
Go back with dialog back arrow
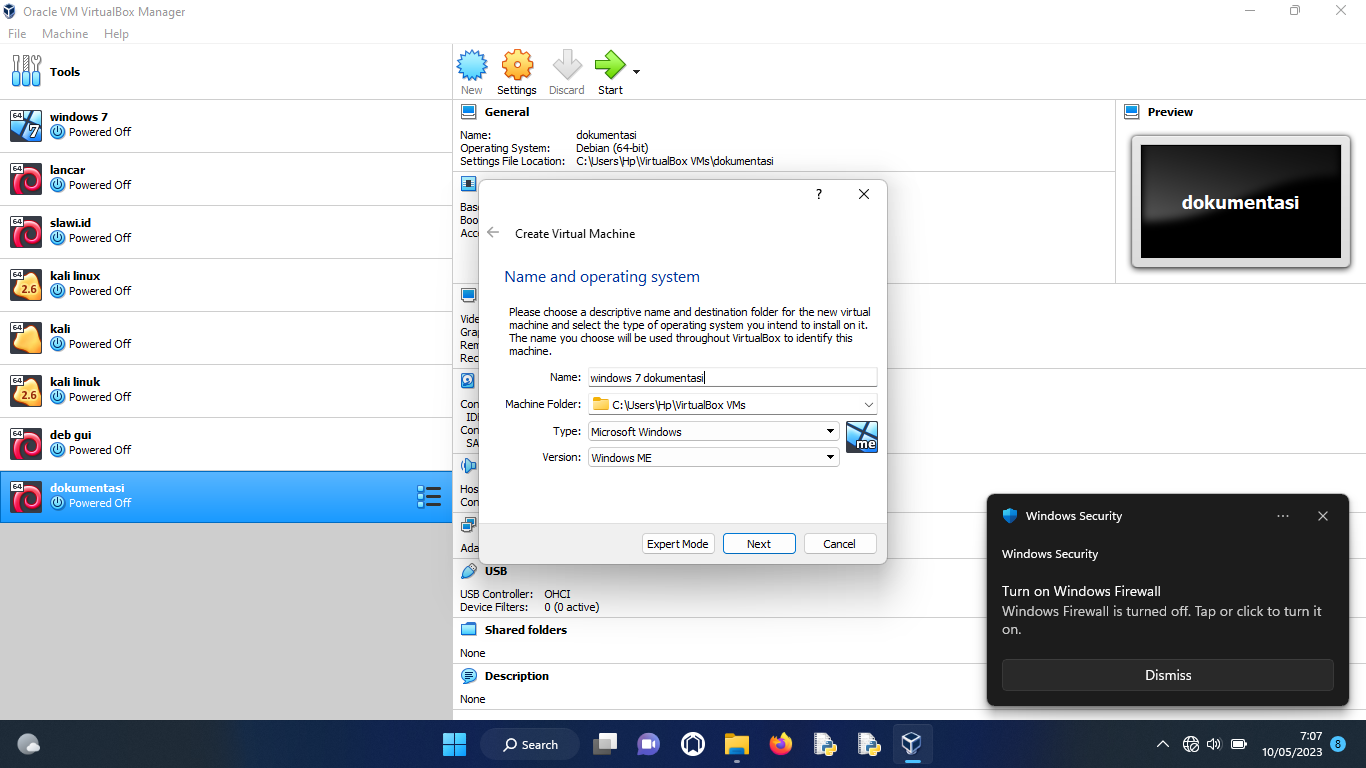[x=493, y=233]
